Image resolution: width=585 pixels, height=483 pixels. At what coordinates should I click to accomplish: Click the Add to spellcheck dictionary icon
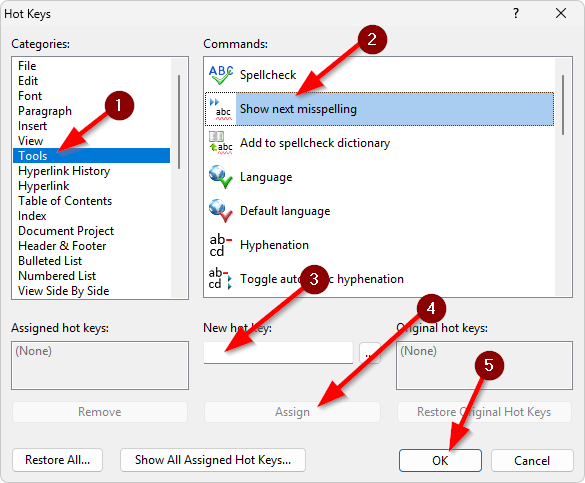click(x=221, y=143)
